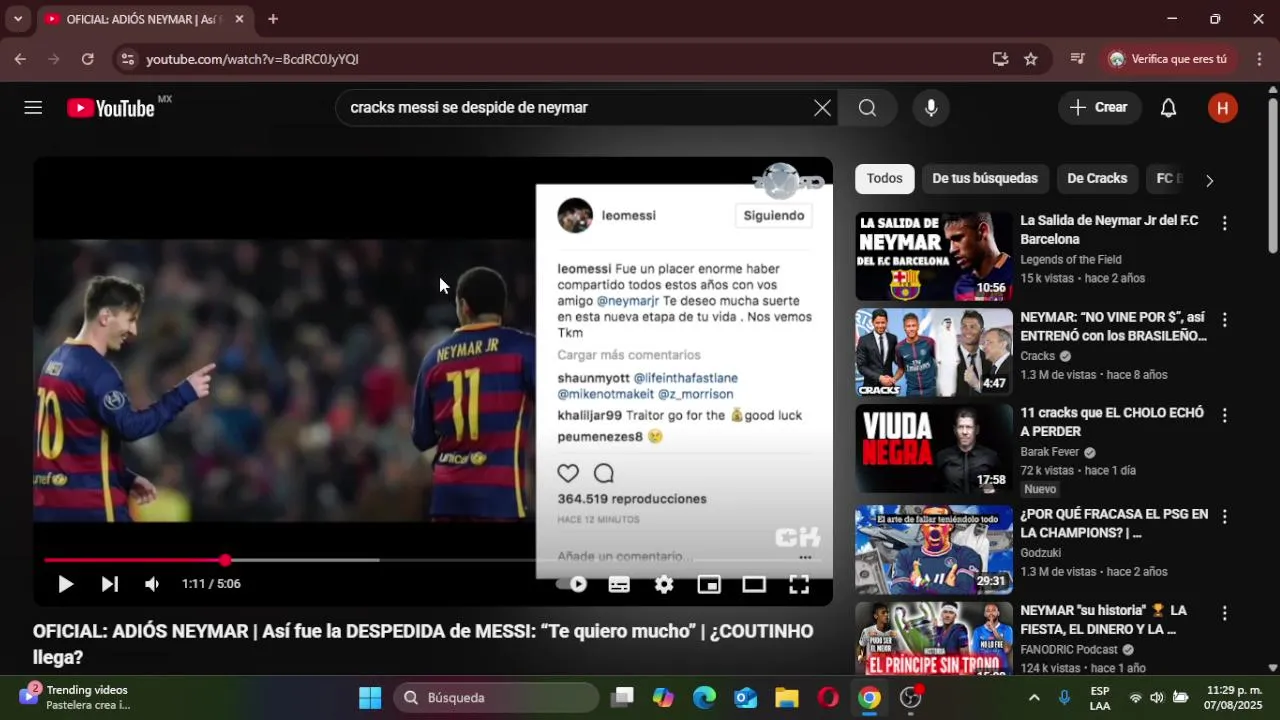The width and height of the screenshot is (1280, 720).
Task: Click the taskbar Búsqueda search box
Action: click(x=496, y=698)
